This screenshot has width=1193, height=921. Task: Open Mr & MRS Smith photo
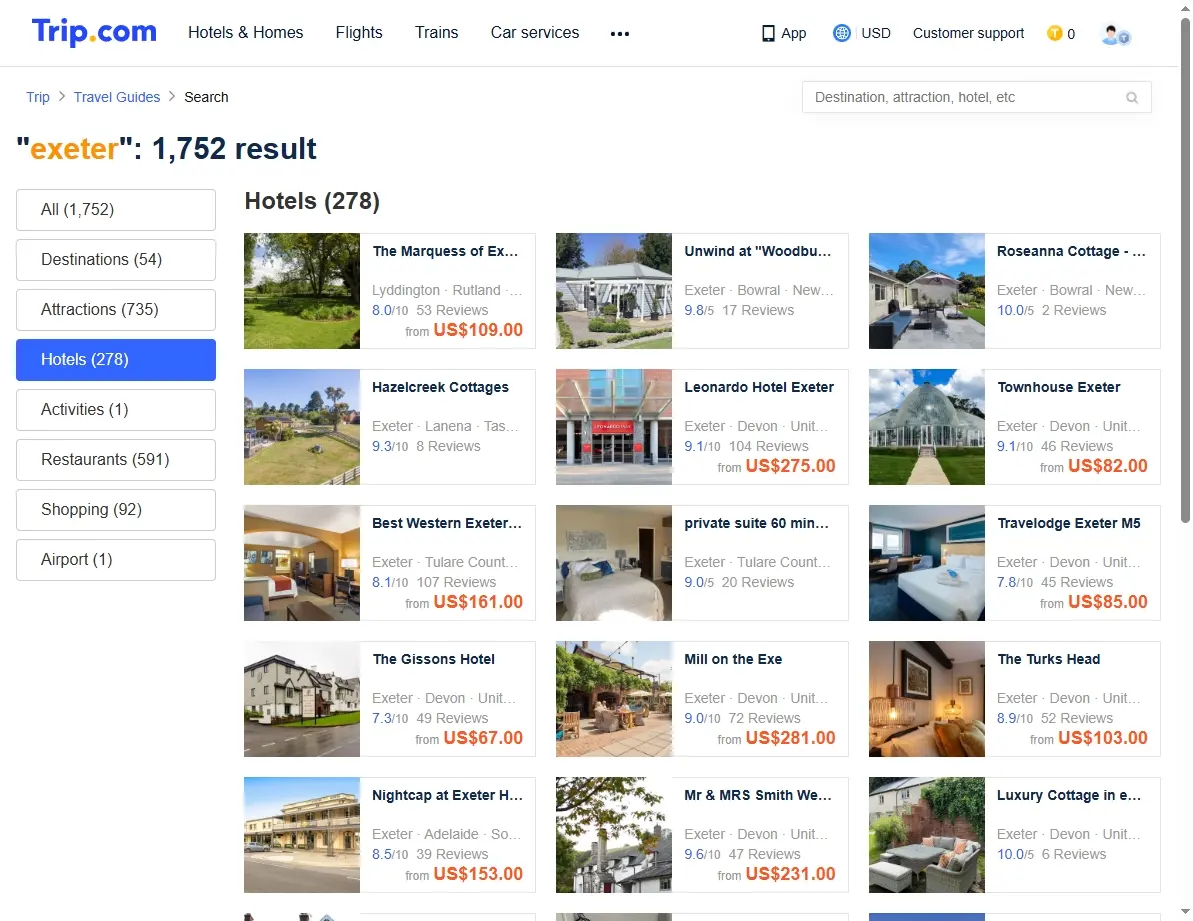point(613,835)
